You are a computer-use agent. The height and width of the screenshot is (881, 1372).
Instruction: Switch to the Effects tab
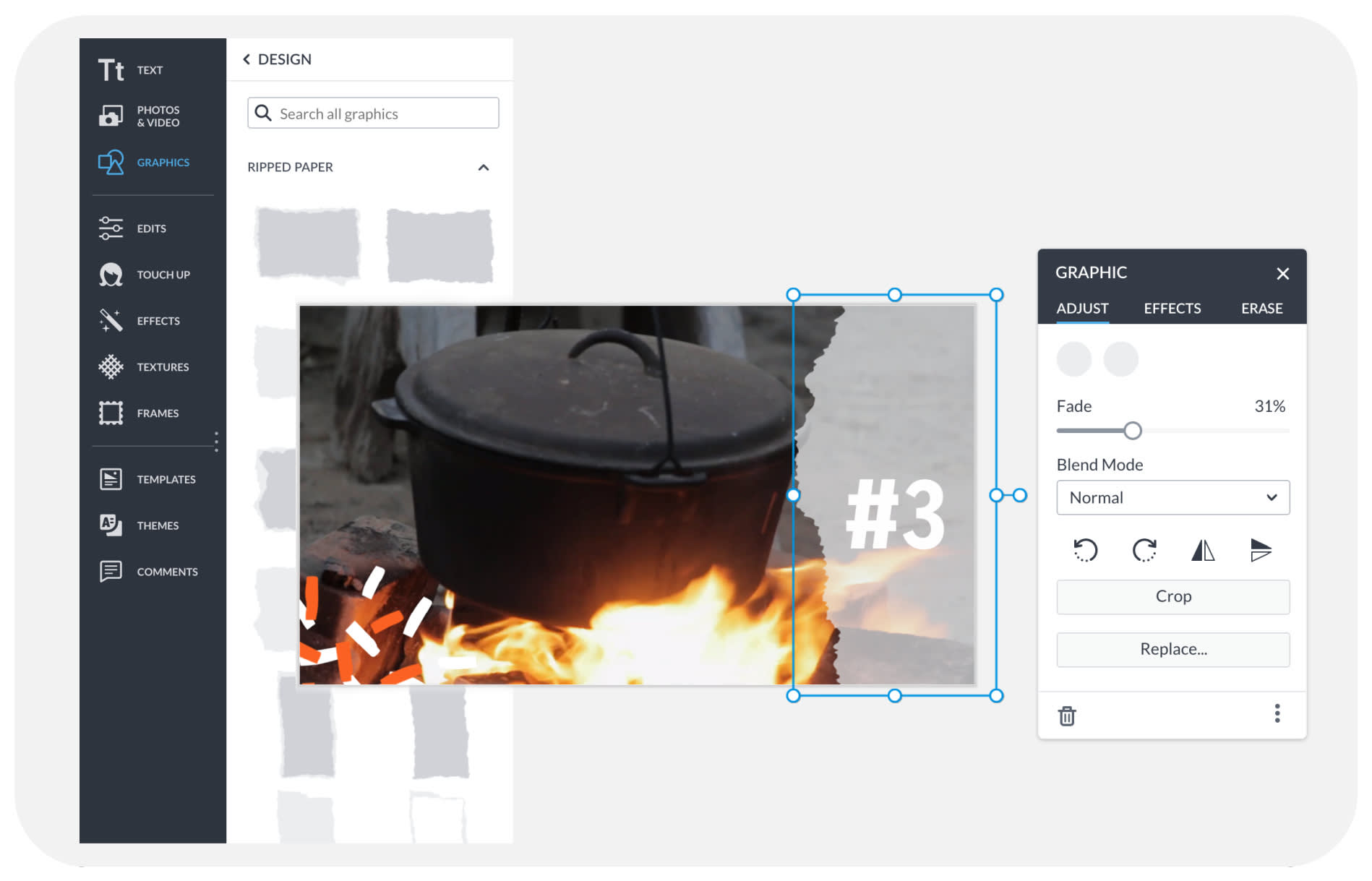tap(1172, 309)
